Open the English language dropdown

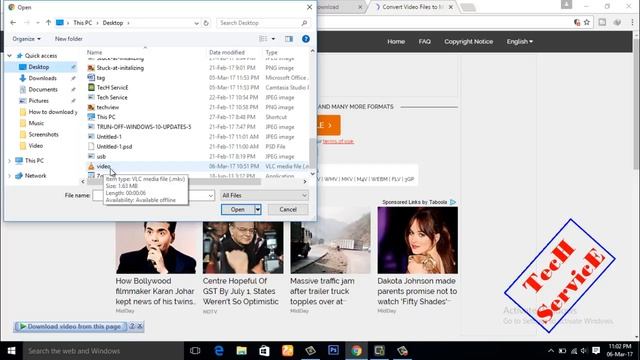tap(520, 42)
